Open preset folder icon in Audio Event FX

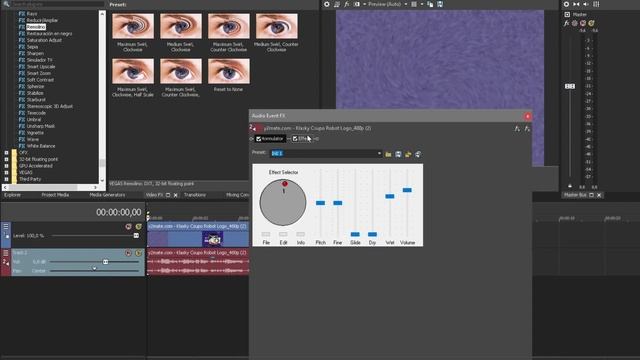click(x=388, y=154)
